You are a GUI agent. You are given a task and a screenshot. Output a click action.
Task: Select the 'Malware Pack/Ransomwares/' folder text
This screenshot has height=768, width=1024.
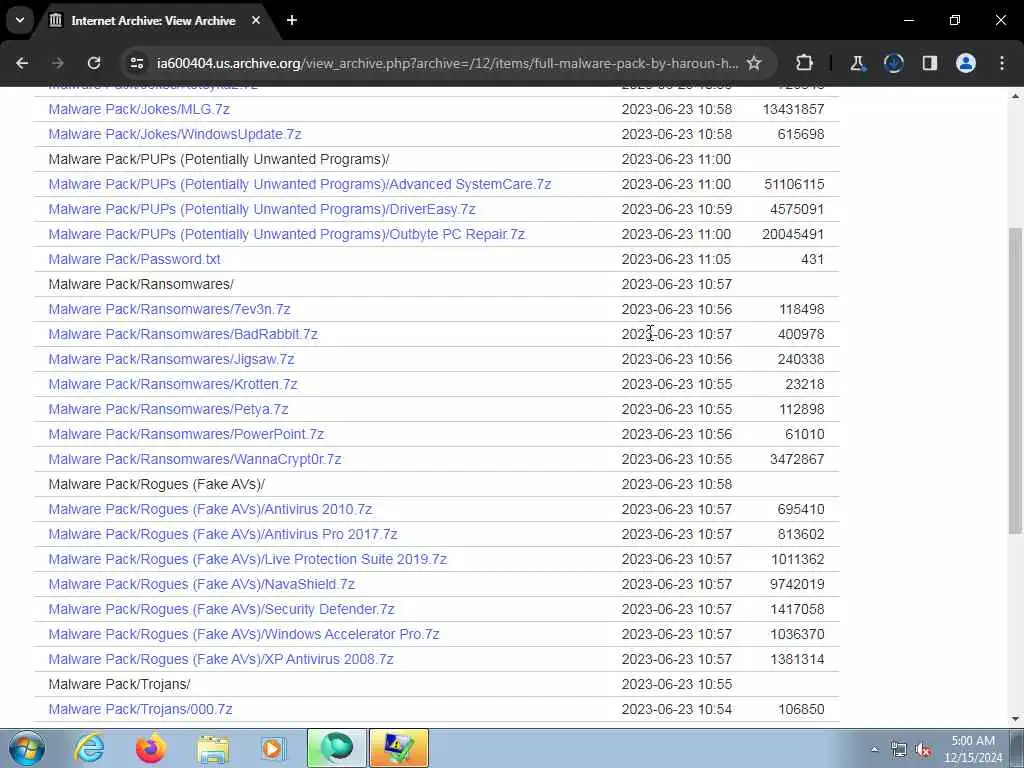click(x=141, y=284)
